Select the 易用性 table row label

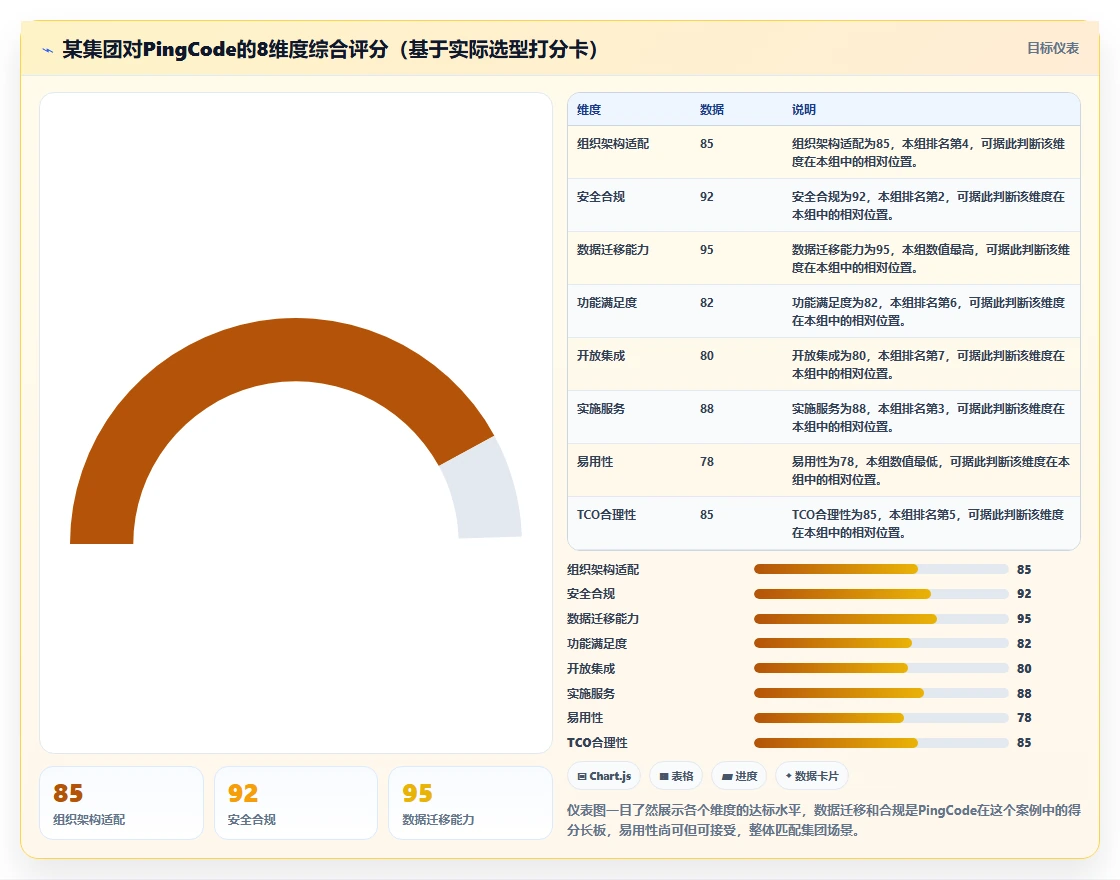[595, 461]
